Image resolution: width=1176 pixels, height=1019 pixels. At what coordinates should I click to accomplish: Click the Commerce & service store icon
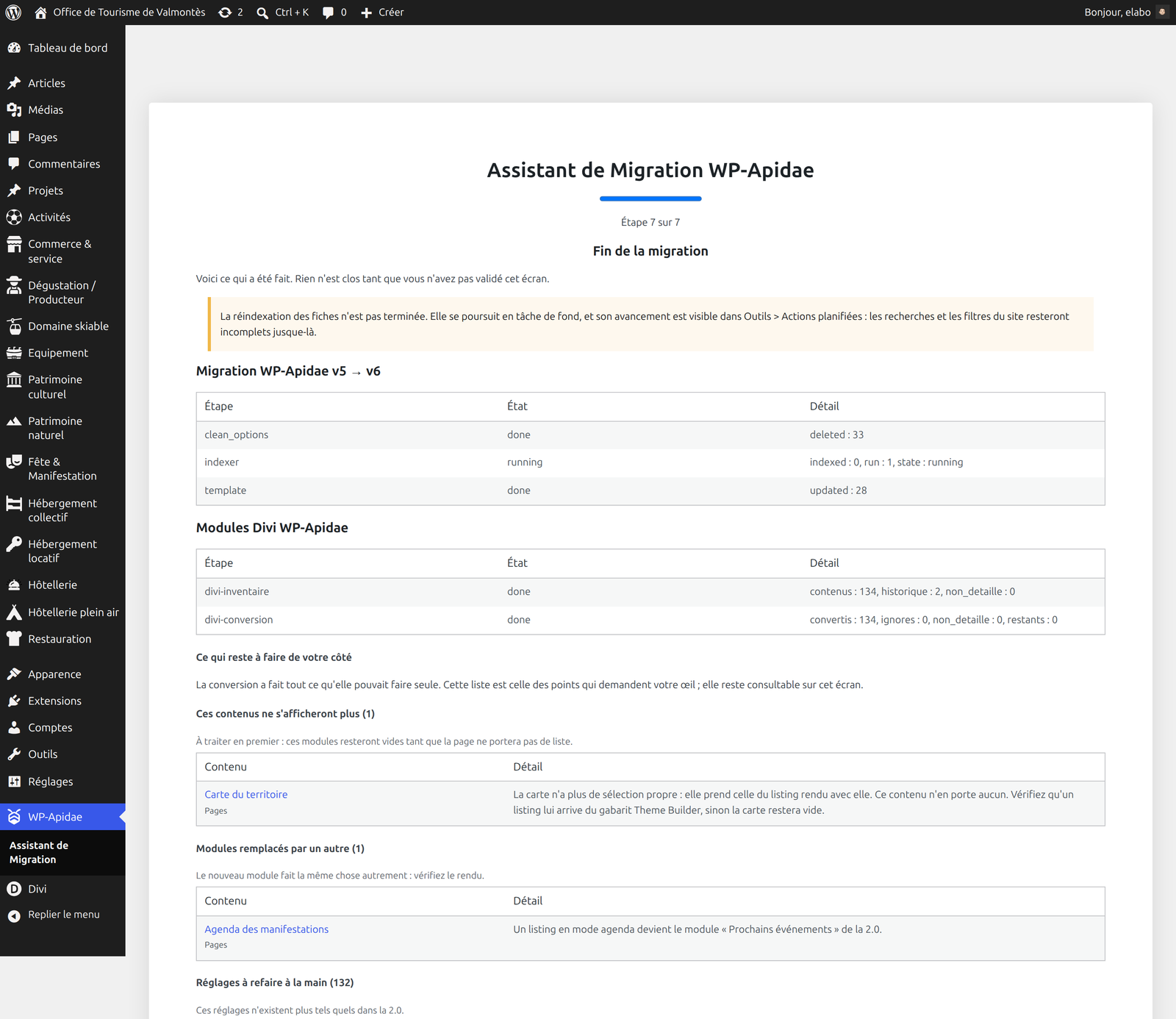point(14,244)
